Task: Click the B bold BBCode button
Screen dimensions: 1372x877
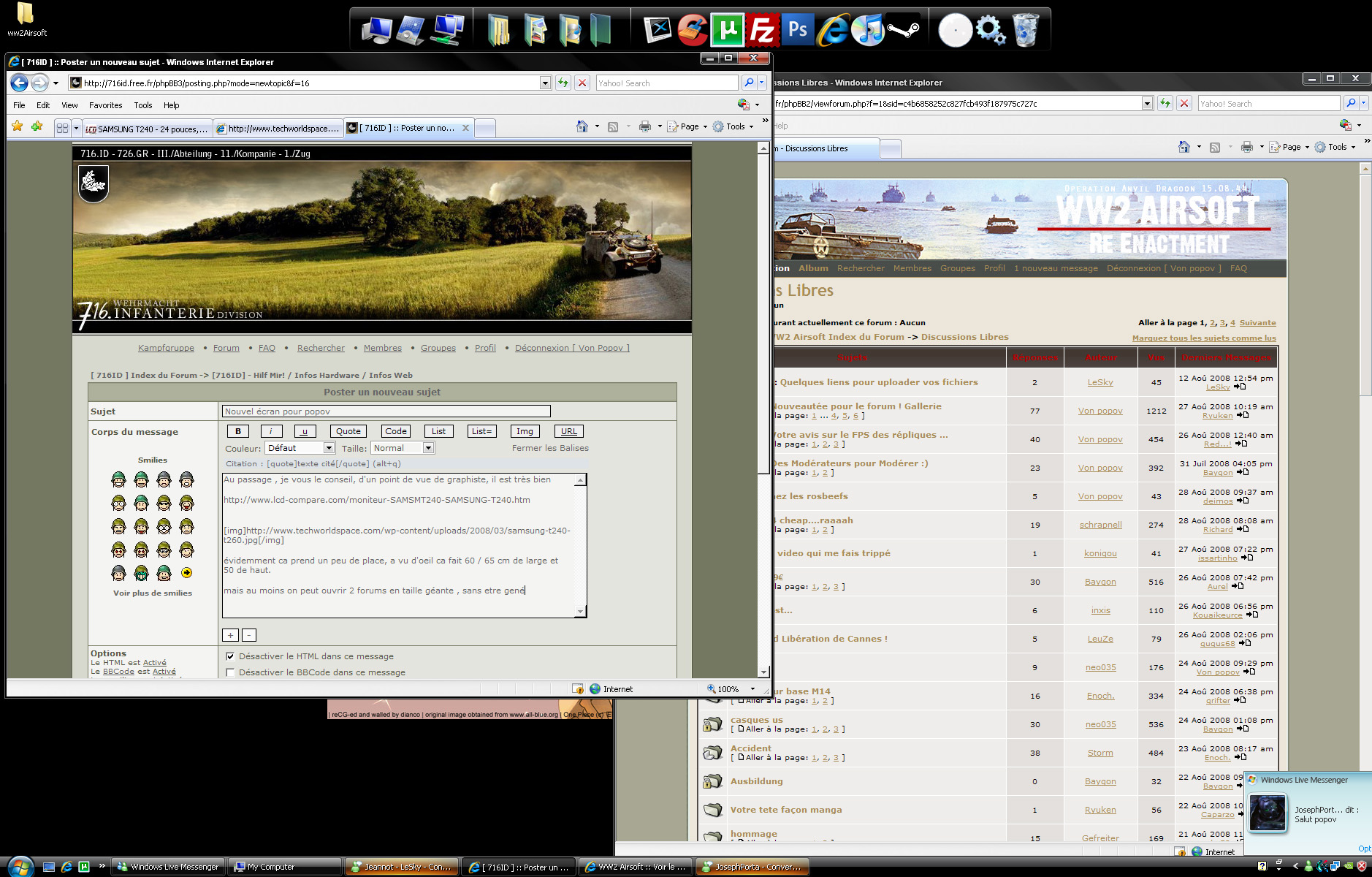Action: click(238, 431)
